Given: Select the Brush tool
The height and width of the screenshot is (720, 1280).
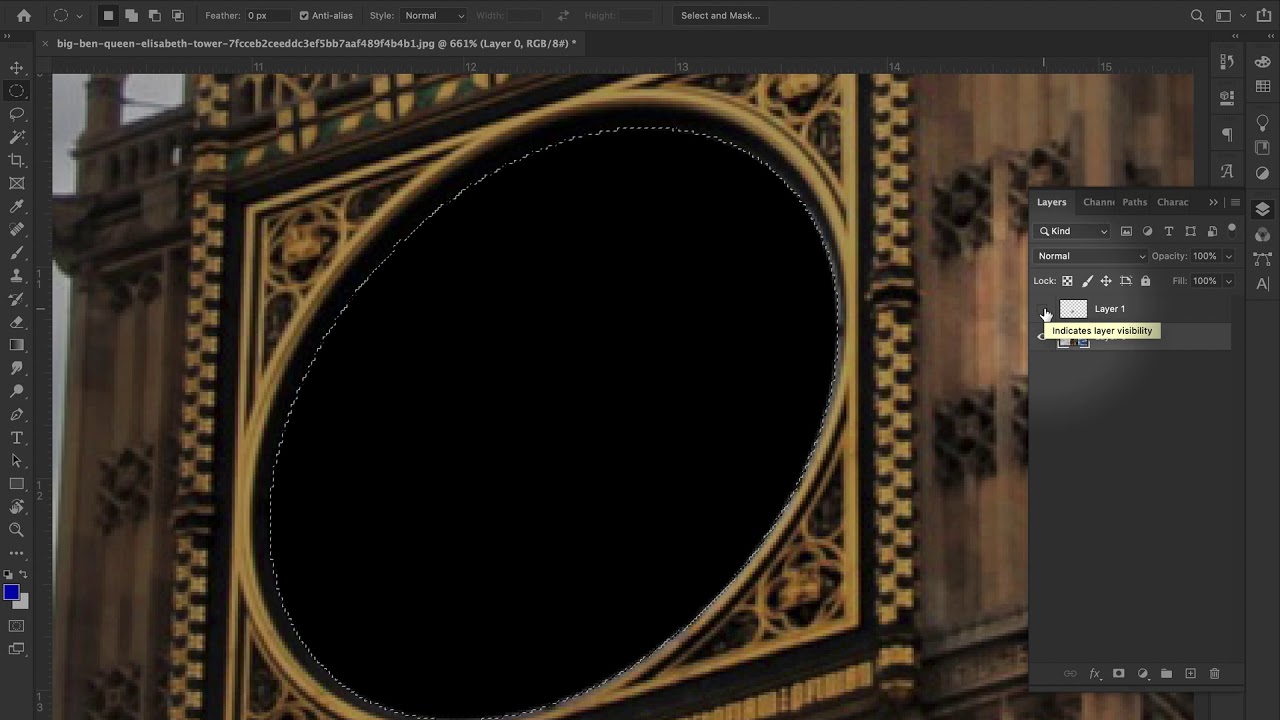Looking at the screenshot, I should (17, 252).
